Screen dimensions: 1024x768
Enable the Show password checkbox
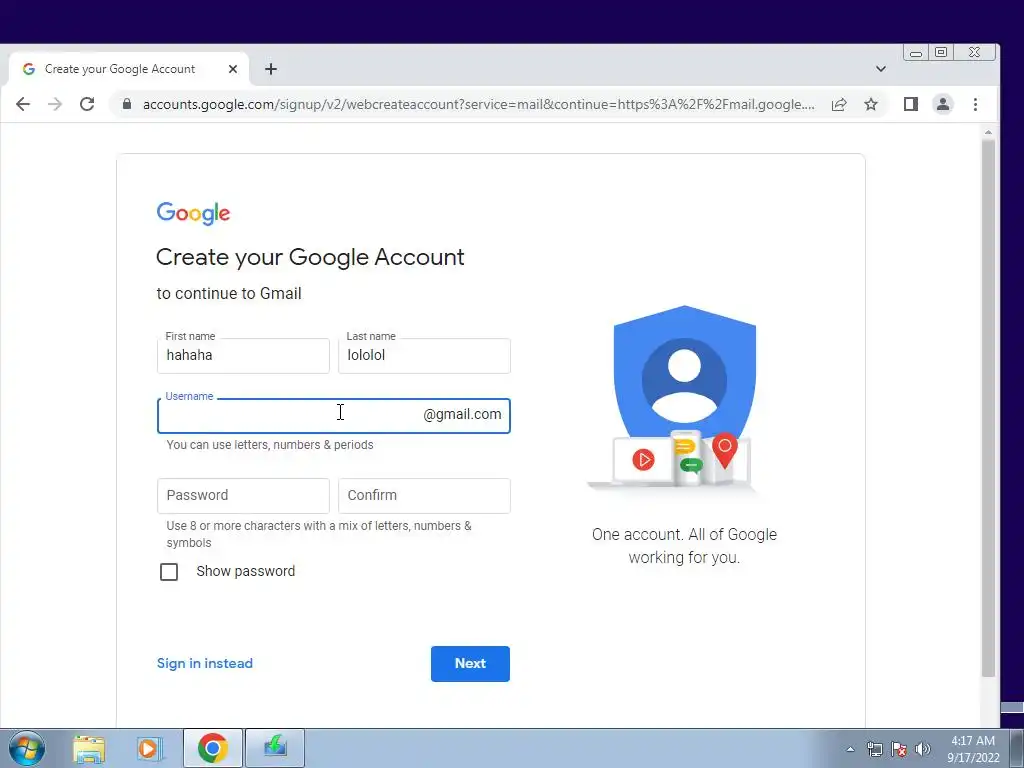(x=169, y=572)
